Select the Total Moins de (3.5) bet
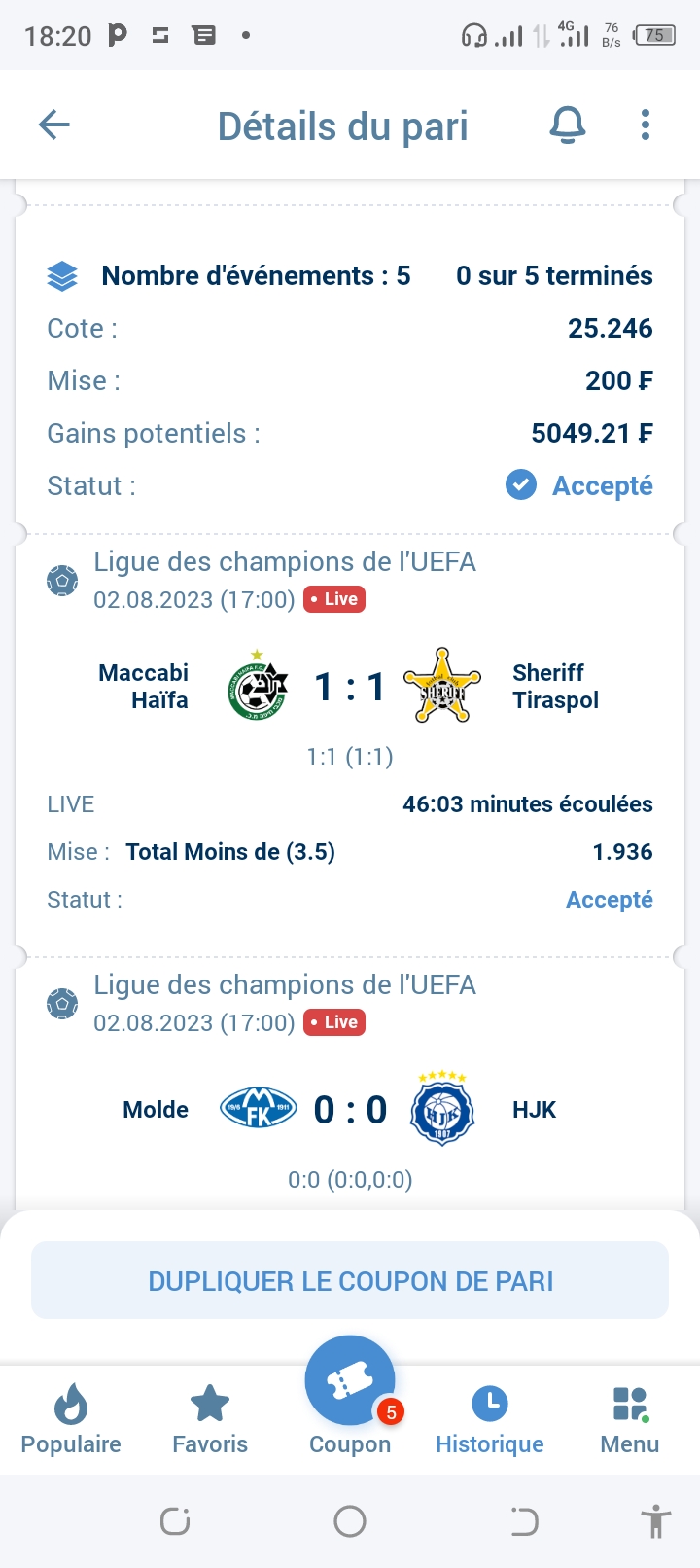Screen dimensions: 700x1568 [x=230, y=852]
